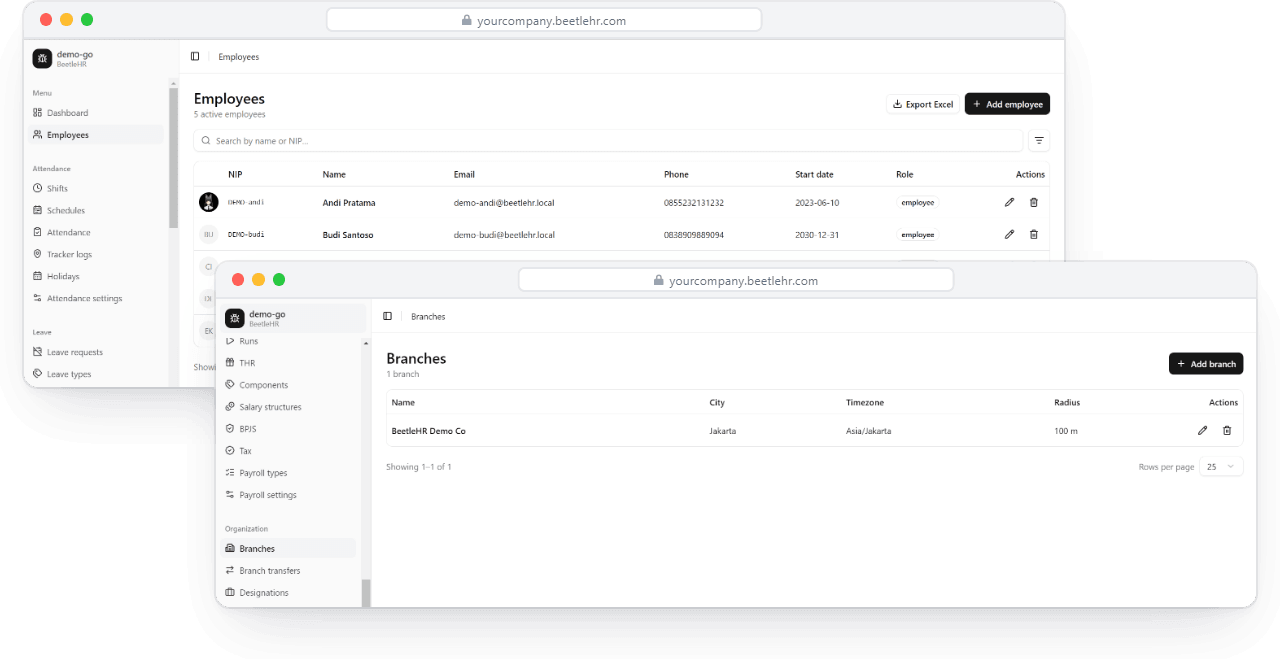Click the Tracker logs pin icon
This screenshot has height=659, width=1280.
click(x=38, y=254)
